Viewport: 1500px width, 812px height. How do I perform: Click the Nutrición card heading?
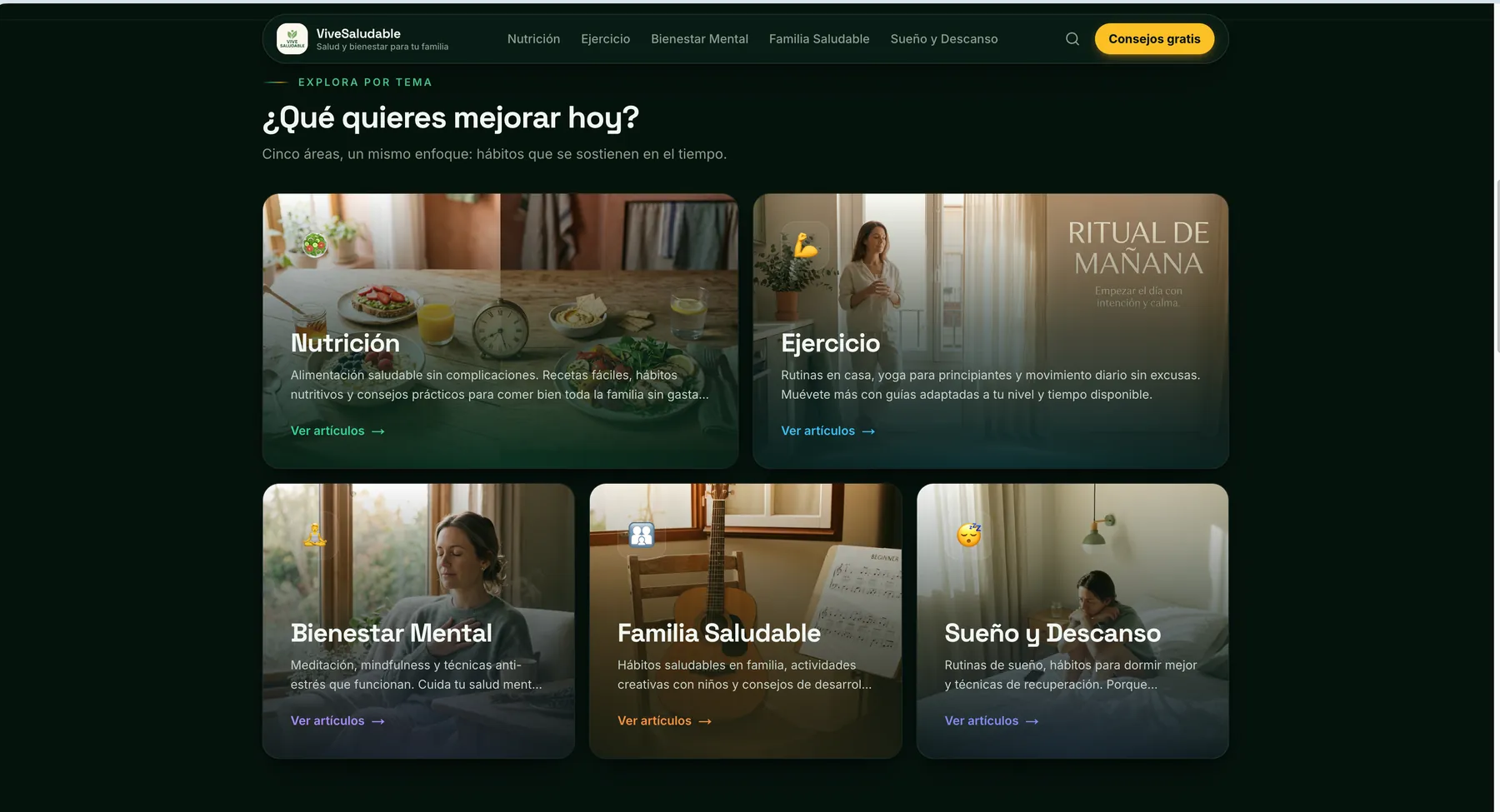[x=345, y=343]
